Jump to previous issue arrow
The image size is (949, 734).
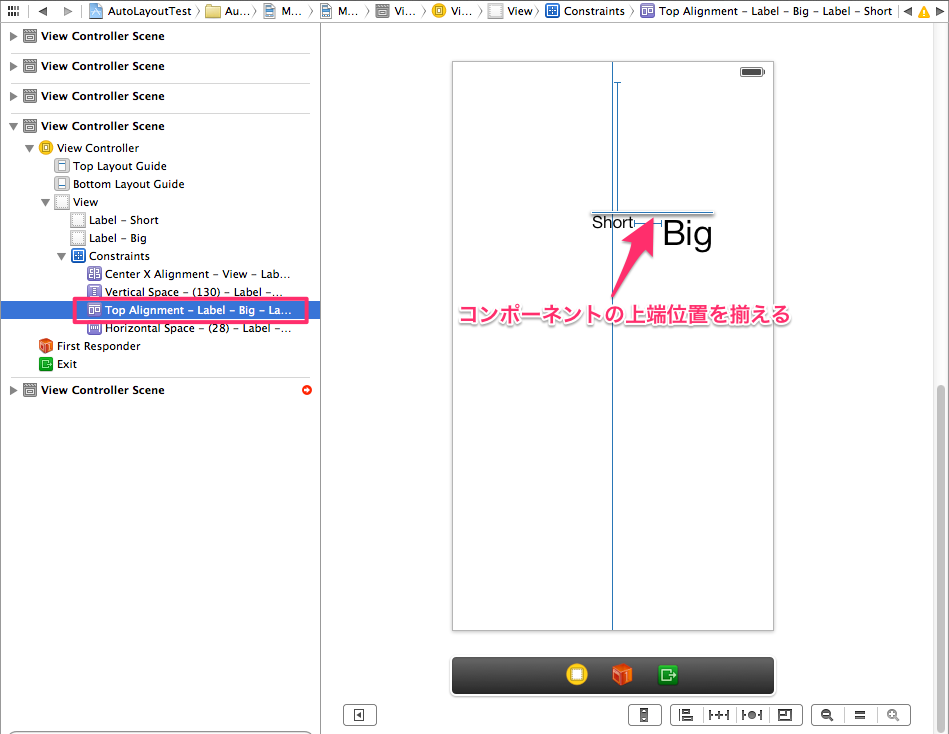point(907,11)
